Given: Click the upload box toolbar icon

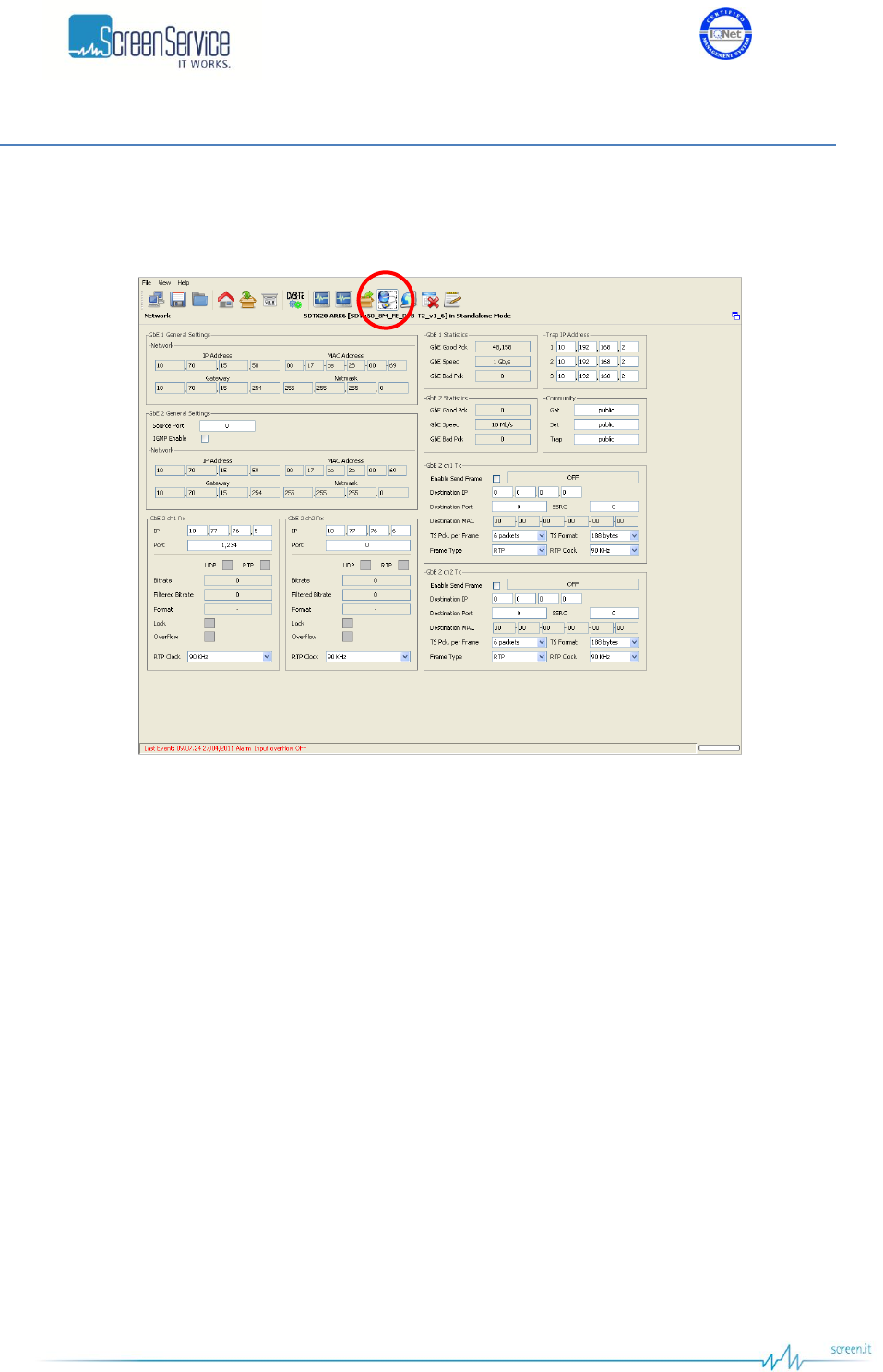Looking at the screenshot, I should click(247, 299).
